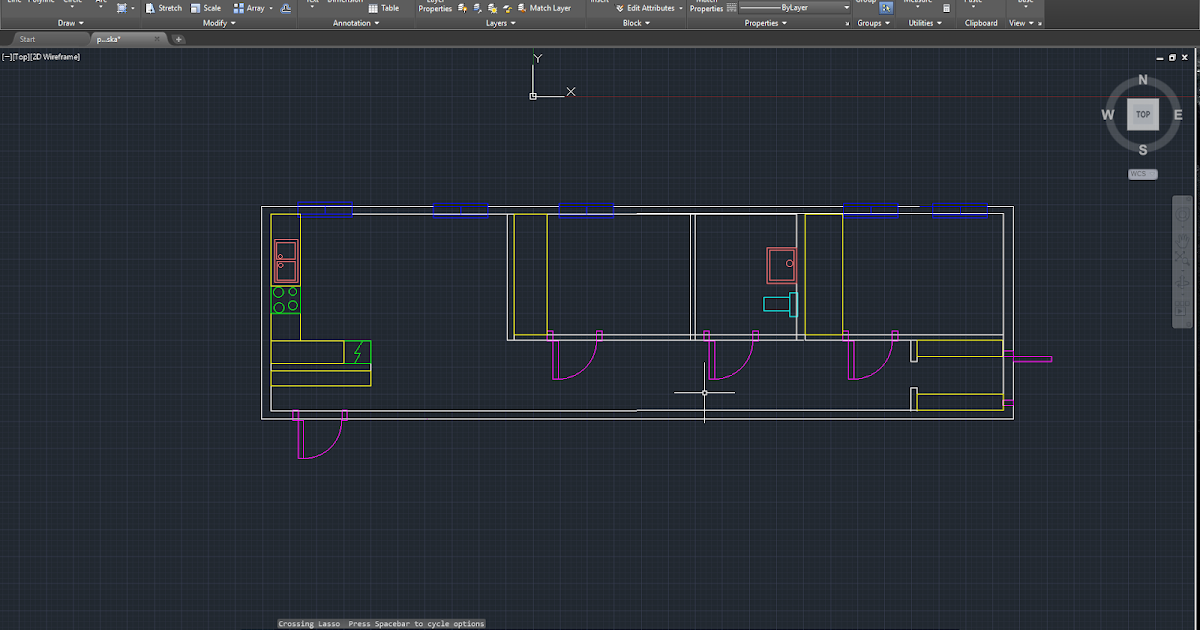Lock a layer with the lock tool
Image resolution: width=1200 pixels, height=630 pixels.
(x=507, y=7)
